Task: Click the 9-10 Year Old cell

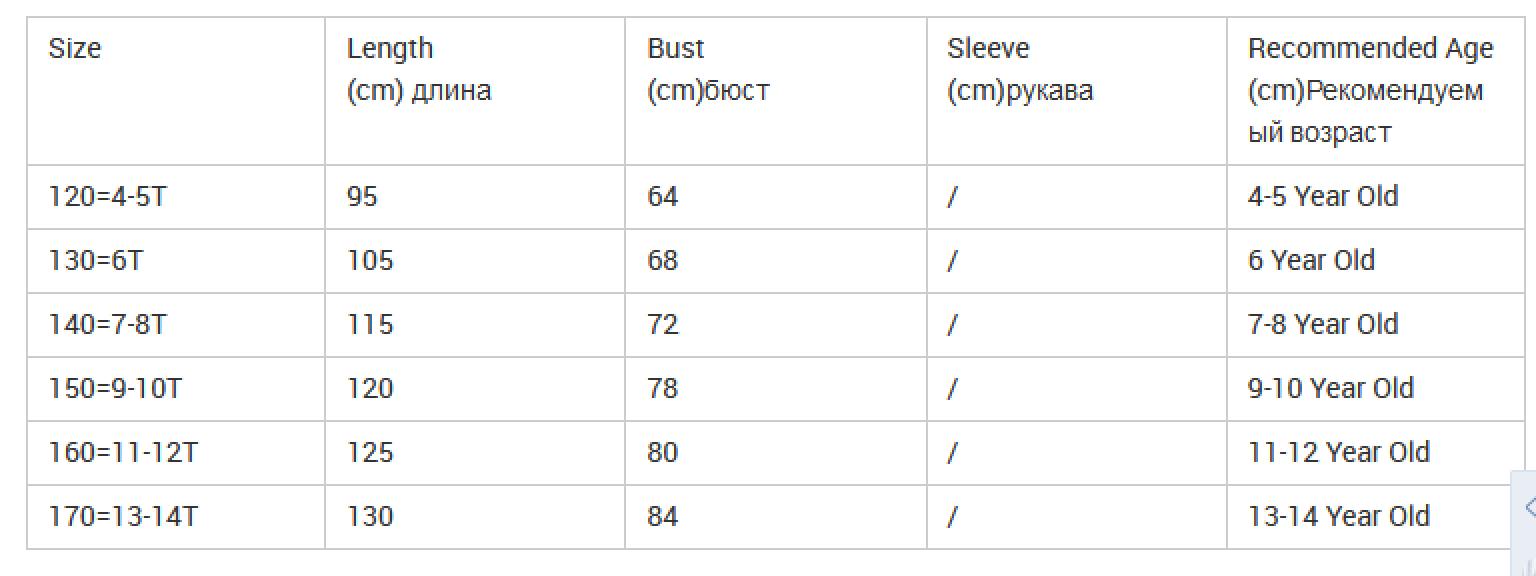Action: (1376, 389)
